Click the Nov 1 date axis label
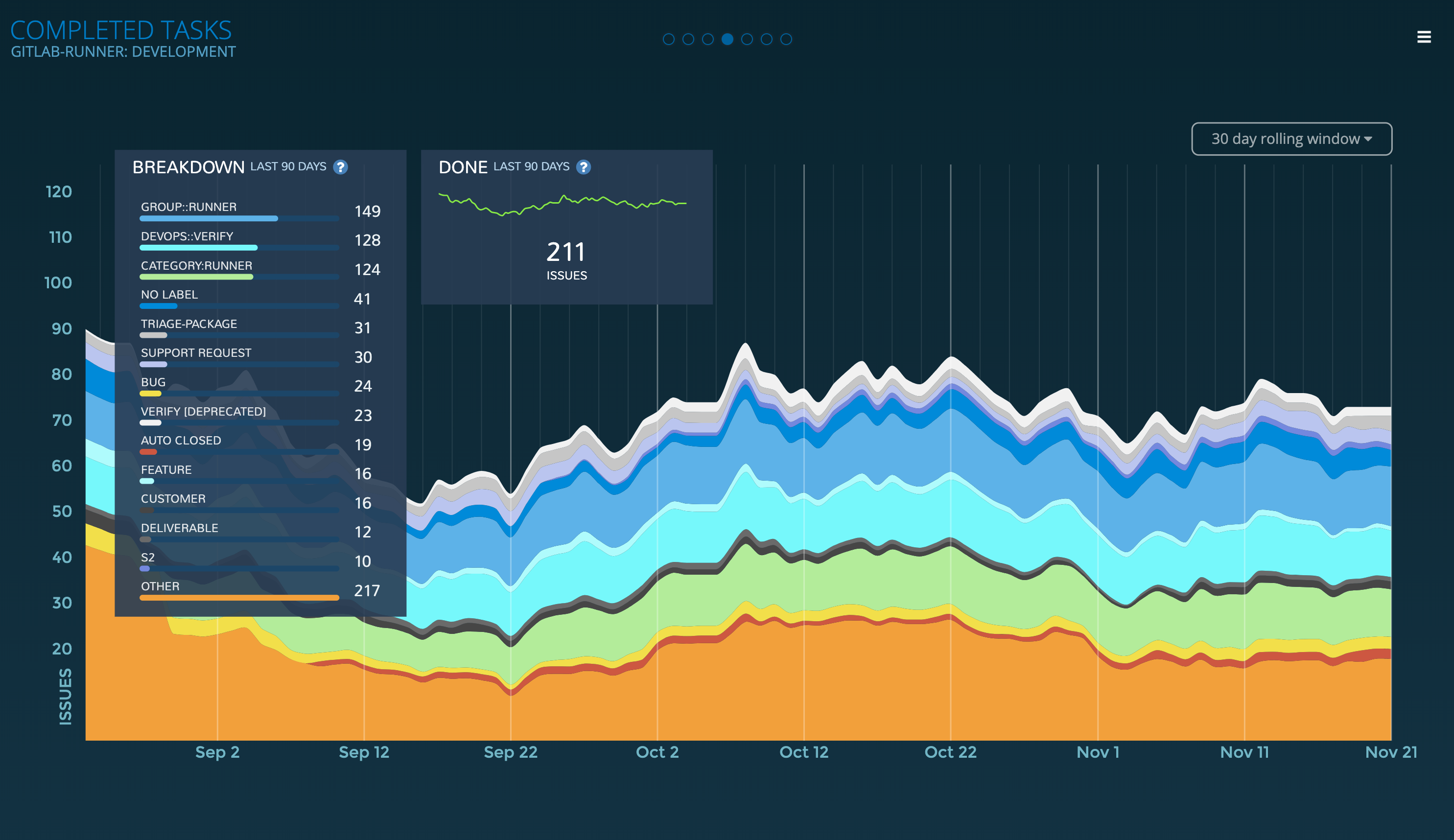This screenshot has height=840, width=1454. (1098, 752)
